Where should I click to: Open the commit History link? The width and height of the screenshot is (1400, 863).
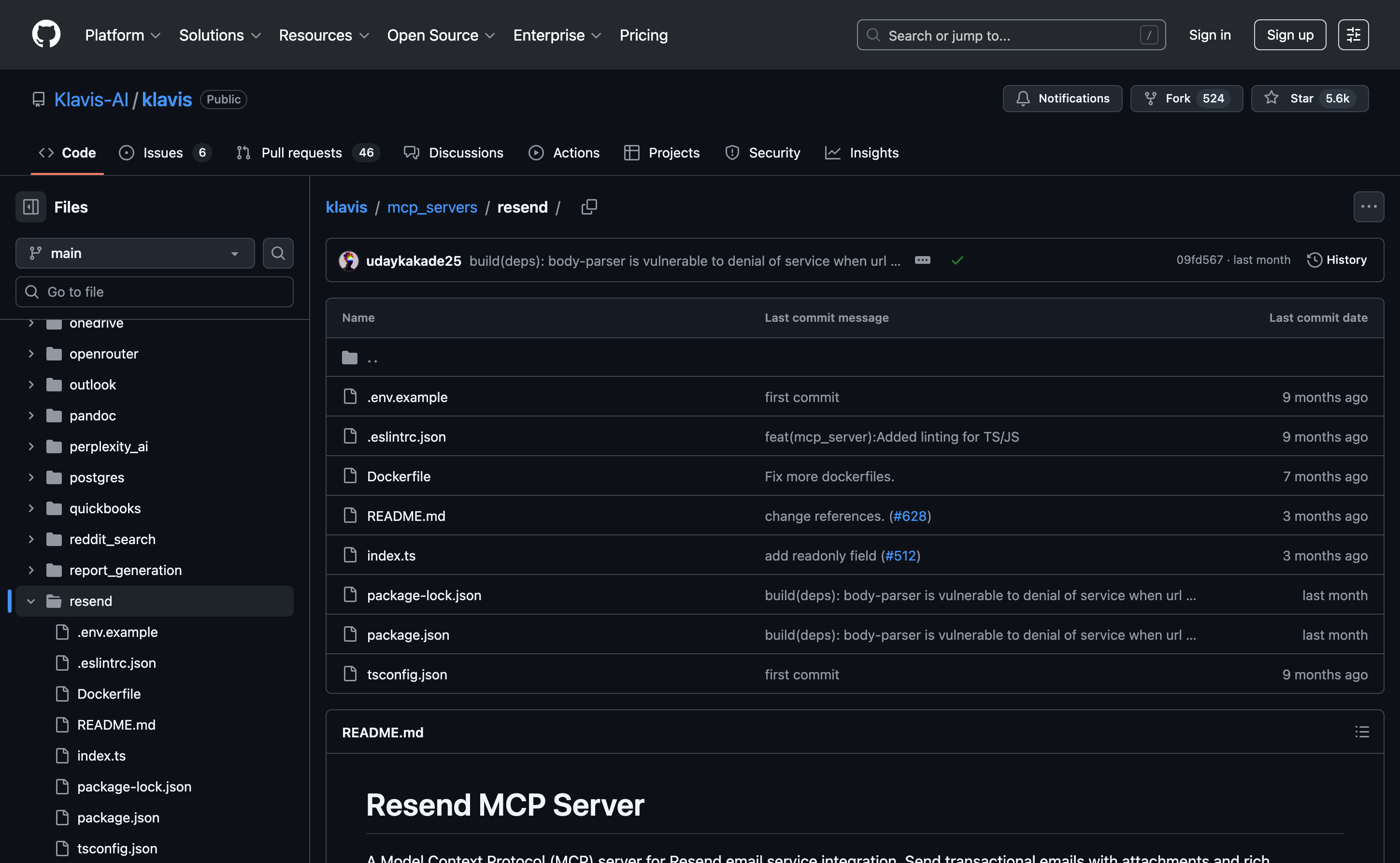click(x=1336, y=259)
